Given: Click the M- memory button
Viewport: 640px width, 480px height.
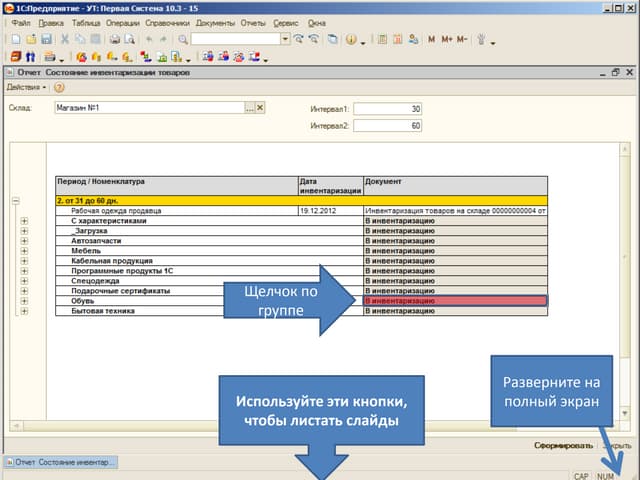Looking at the screenshot, I should coord(462,39).
